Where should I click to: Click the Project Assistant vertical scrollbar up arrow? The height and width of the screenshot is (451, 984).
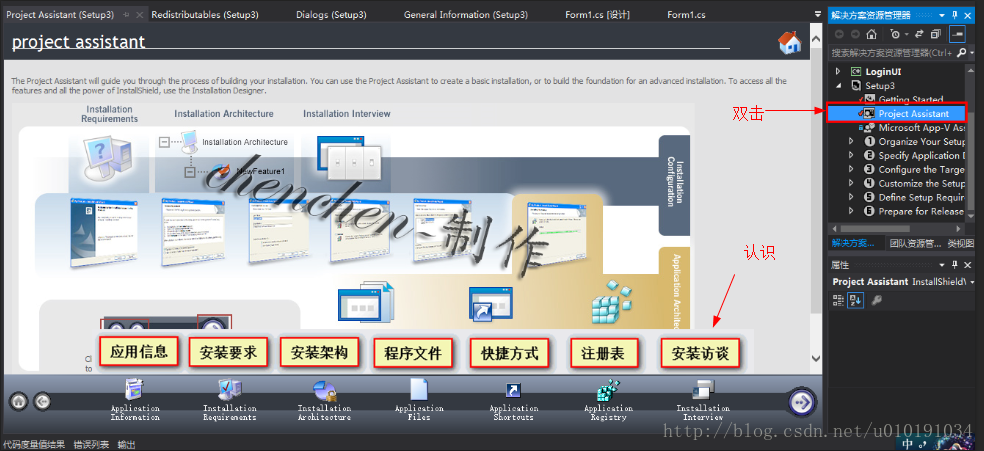coord(816,39)
